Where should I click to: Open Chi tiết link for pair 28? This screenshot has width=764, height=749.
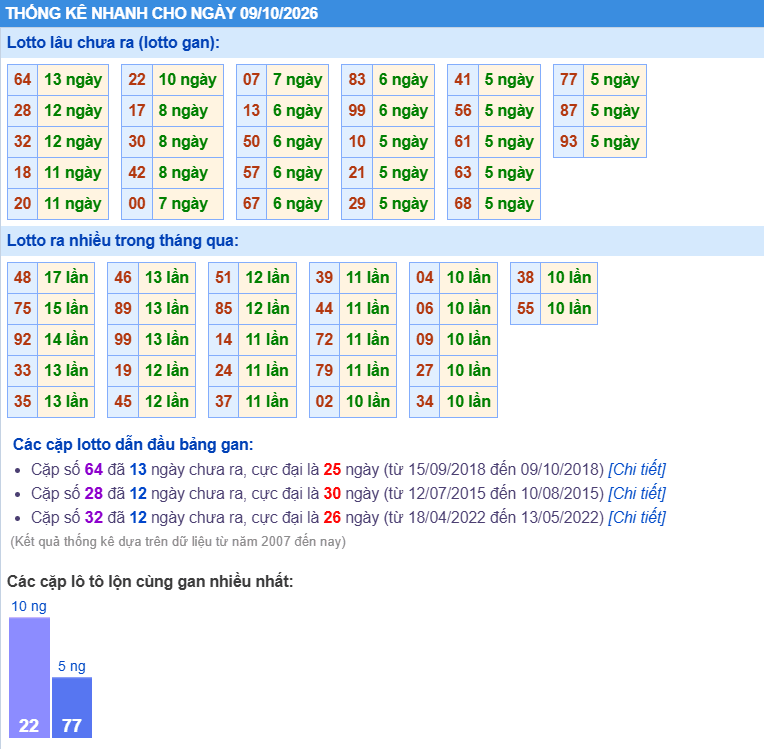point(636,493)
